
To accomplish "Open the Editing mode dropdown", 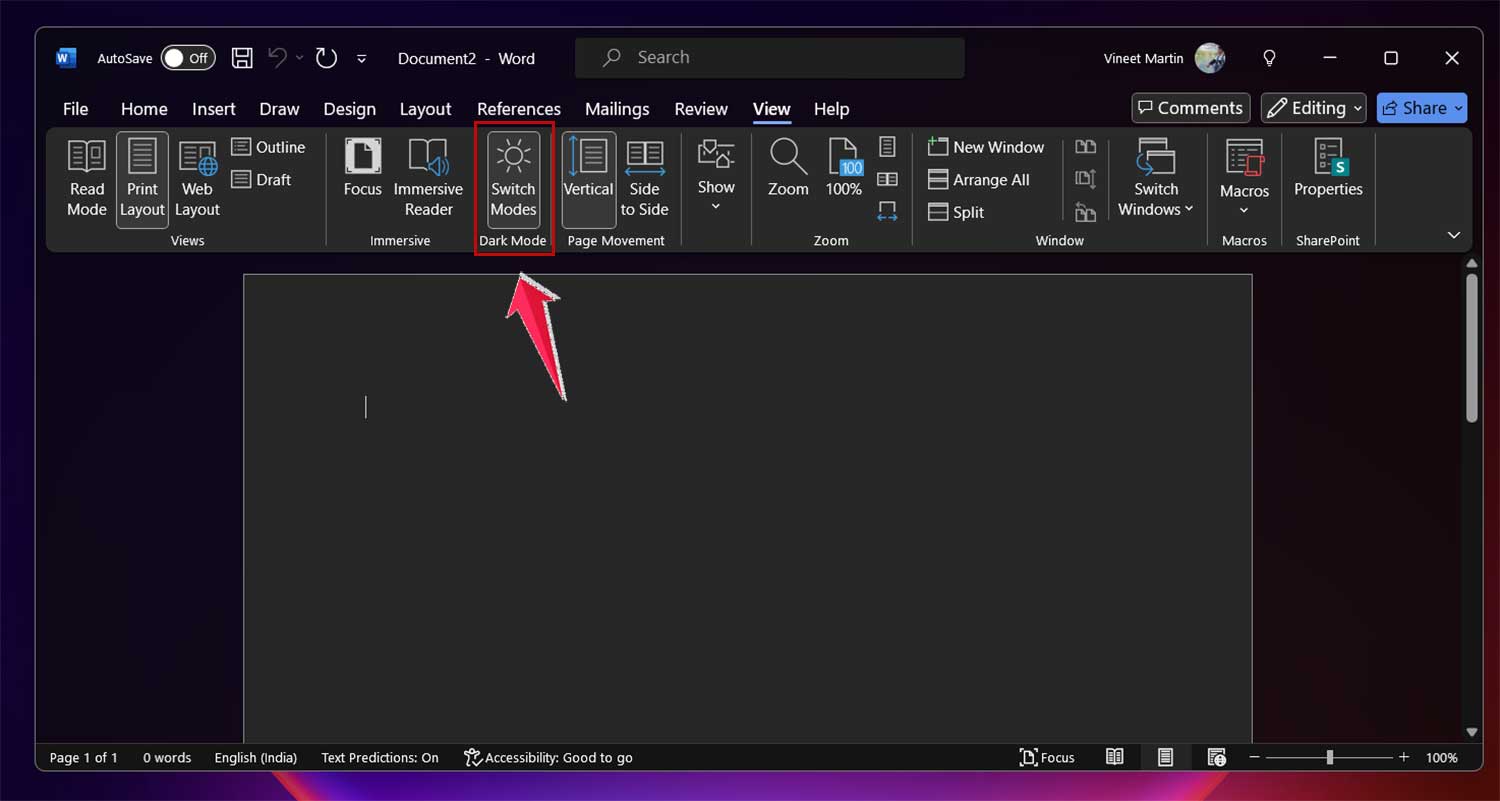I will pos(1313,107).
